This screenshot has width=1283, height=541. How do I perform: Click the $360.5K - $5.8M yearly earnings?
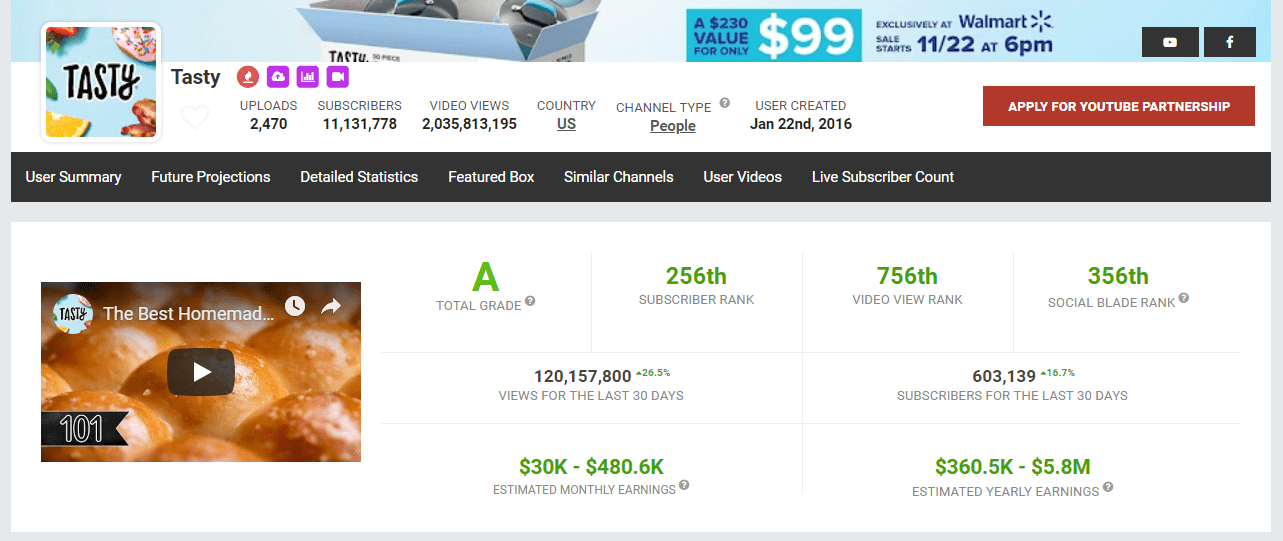pyautogui.click(x=1013, y=466)
